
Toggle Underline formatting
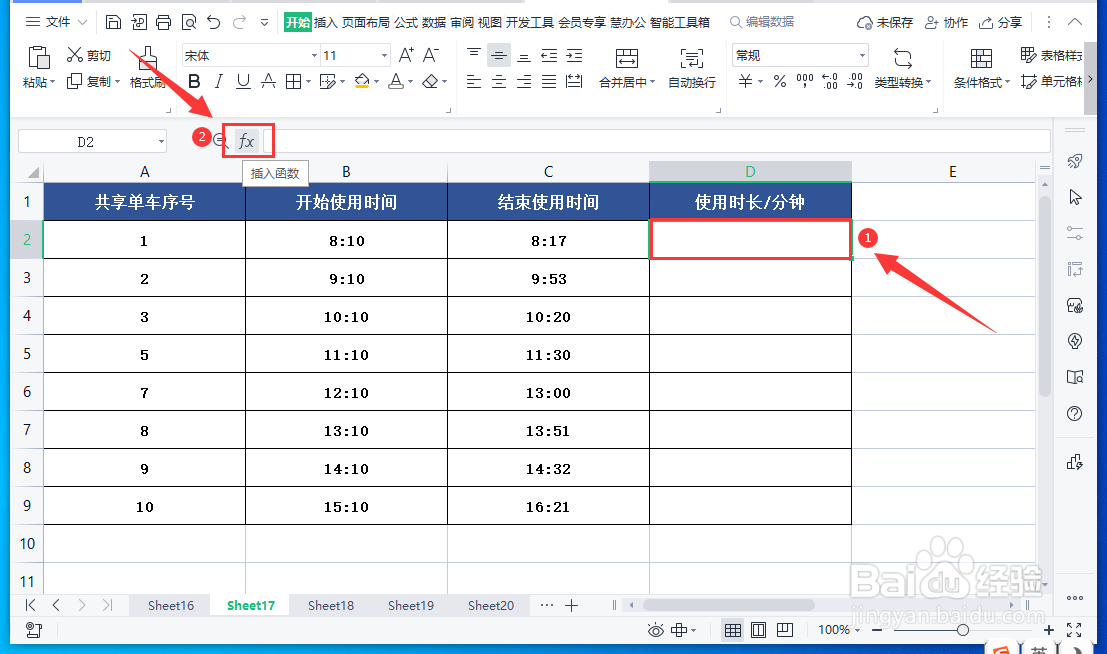(244, 82)
